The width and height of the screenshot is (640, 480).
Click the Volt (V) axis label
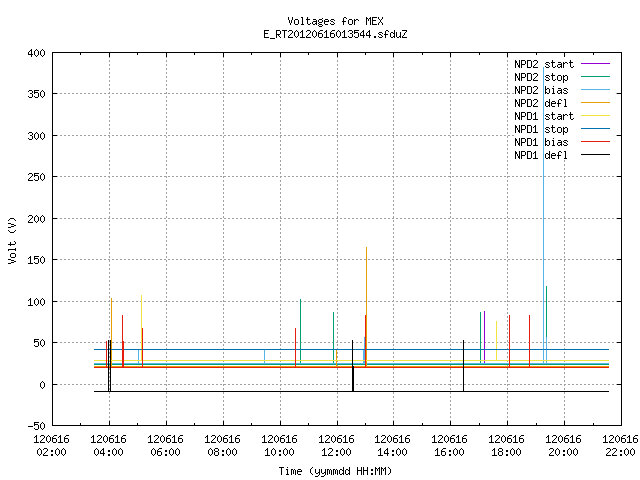[13, 241]
